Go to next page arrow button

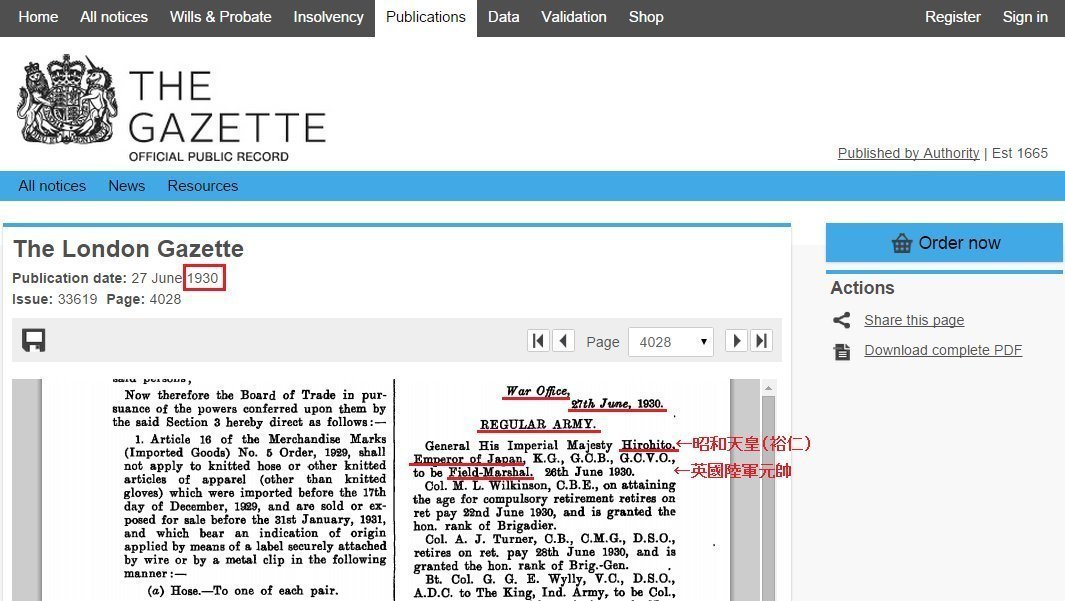(736, 340)
